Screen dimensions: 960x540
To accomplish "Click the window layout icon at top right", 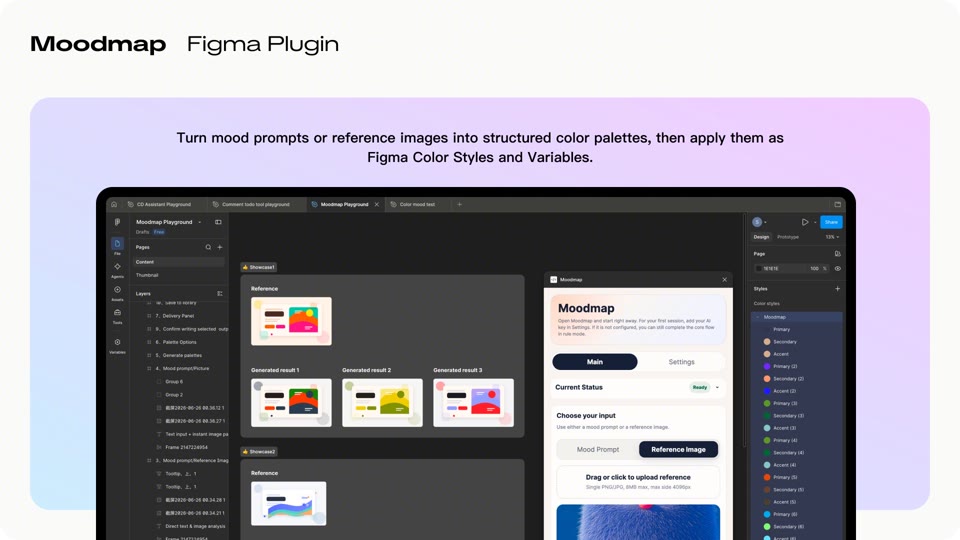I will pyautogui.click(x=838, y=204).
